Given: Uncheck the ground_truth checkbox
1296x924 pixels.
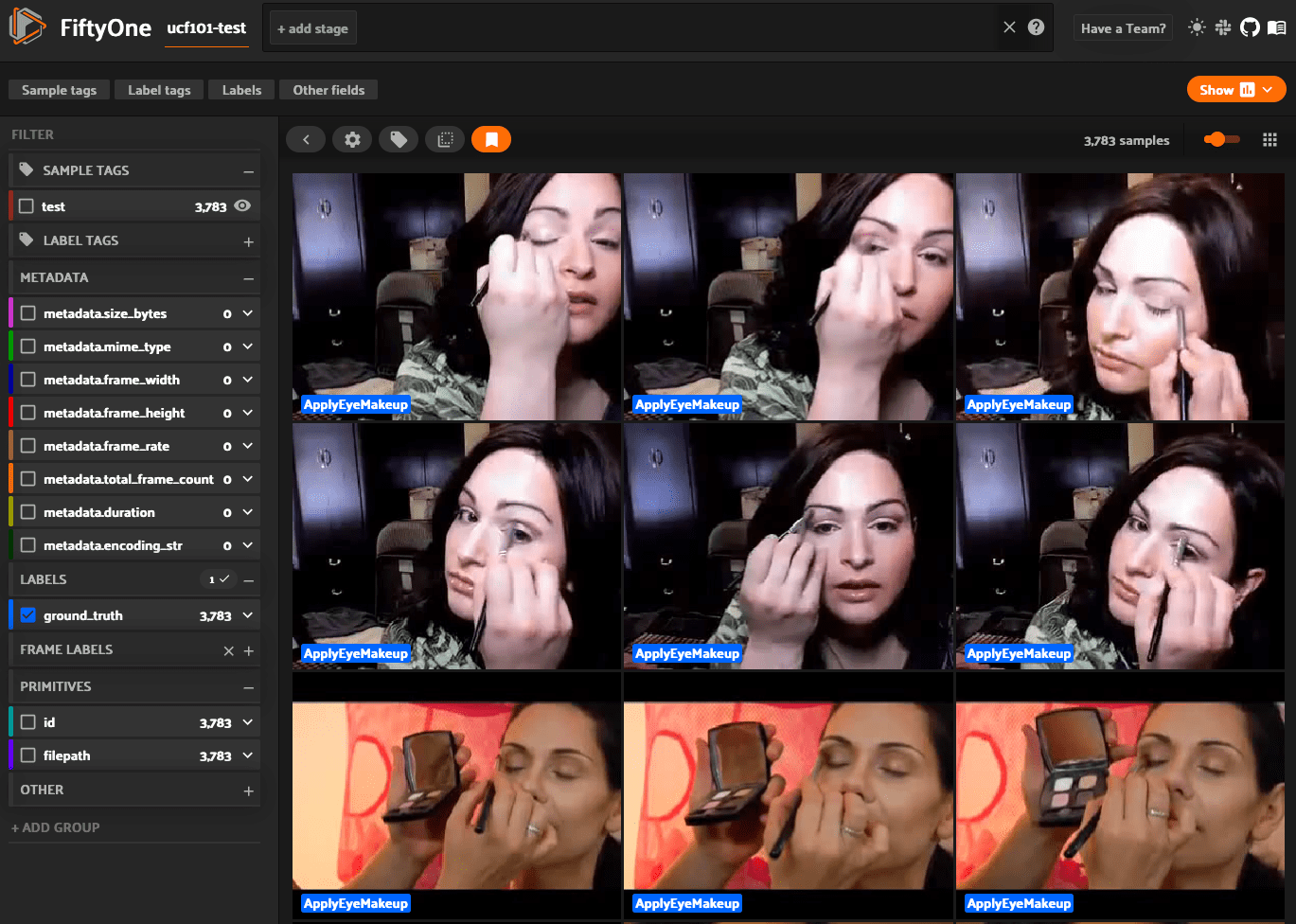Looking at the screenshot, I should coord(28,615).
